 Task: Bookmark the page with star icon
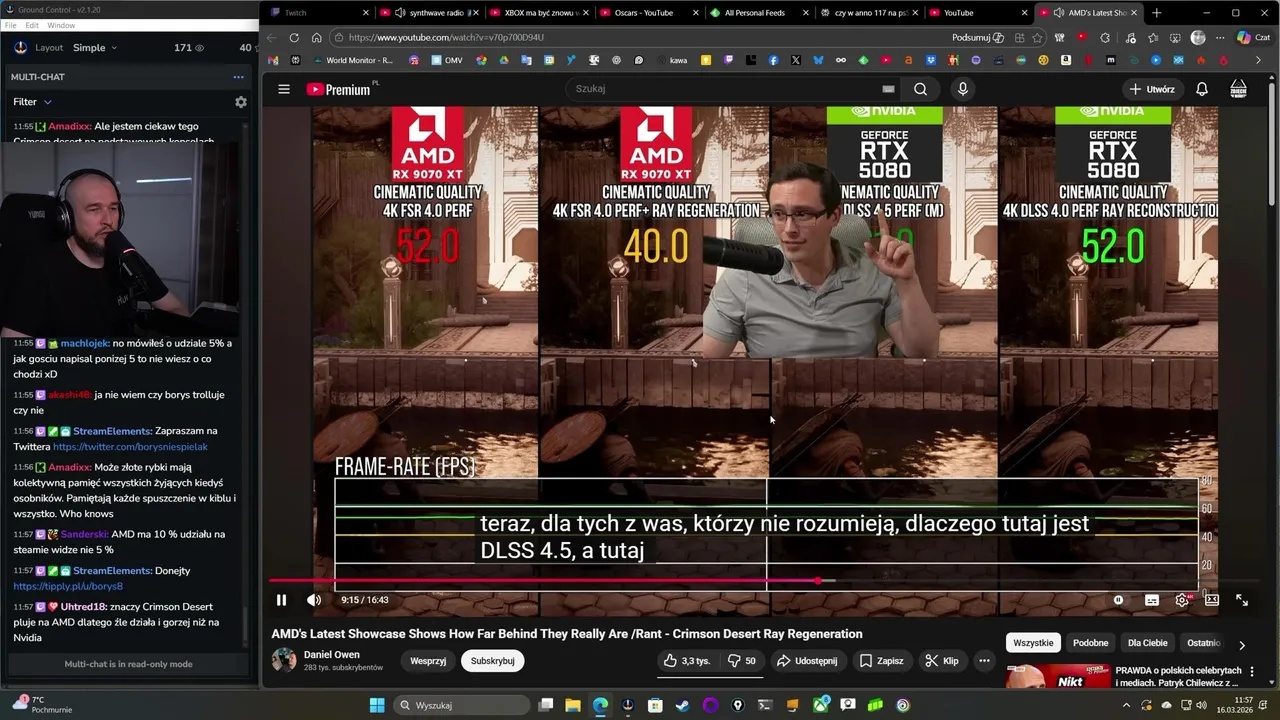click(1037, 38)
